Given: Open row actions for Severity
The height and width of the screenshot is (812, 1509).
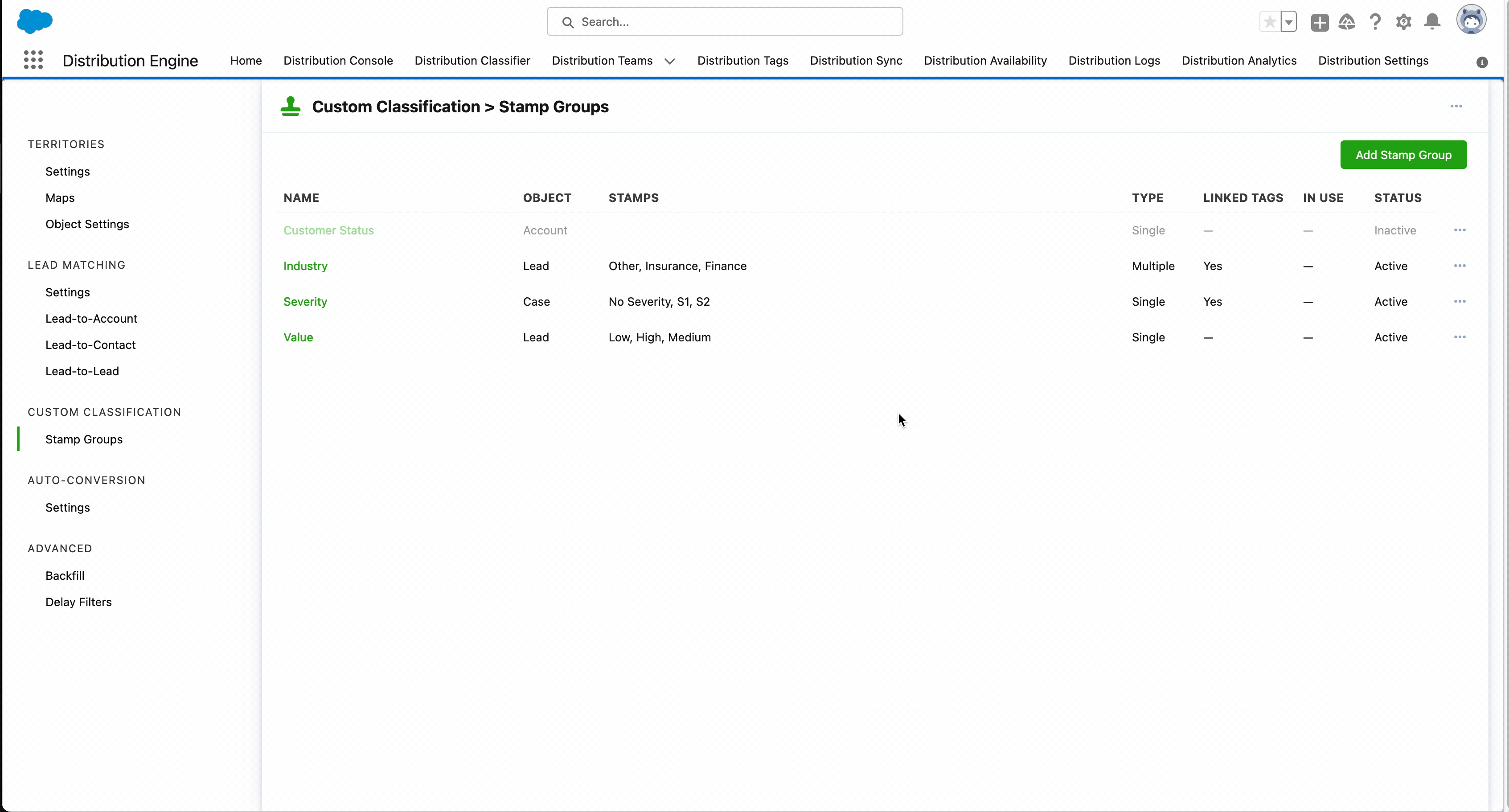Looking at the screenshot, I should coord(1460,302).
